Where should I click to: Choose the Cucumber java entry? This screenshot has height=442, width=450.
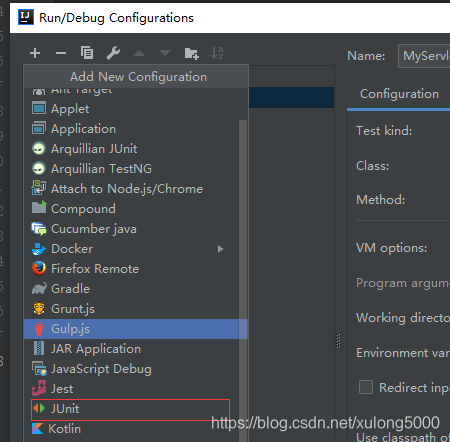(x=131, y=229)
